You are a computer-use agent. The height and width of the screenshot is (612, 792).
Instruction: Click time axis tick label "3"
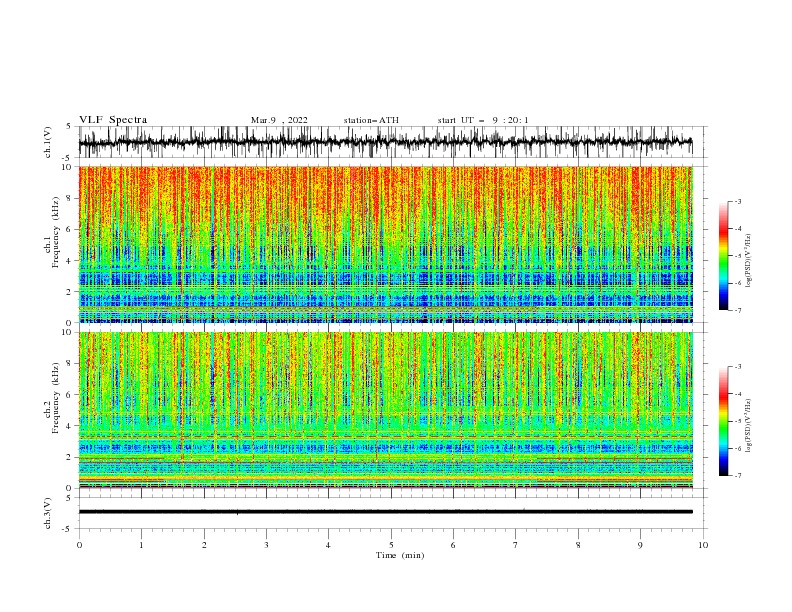coord(266,545)
